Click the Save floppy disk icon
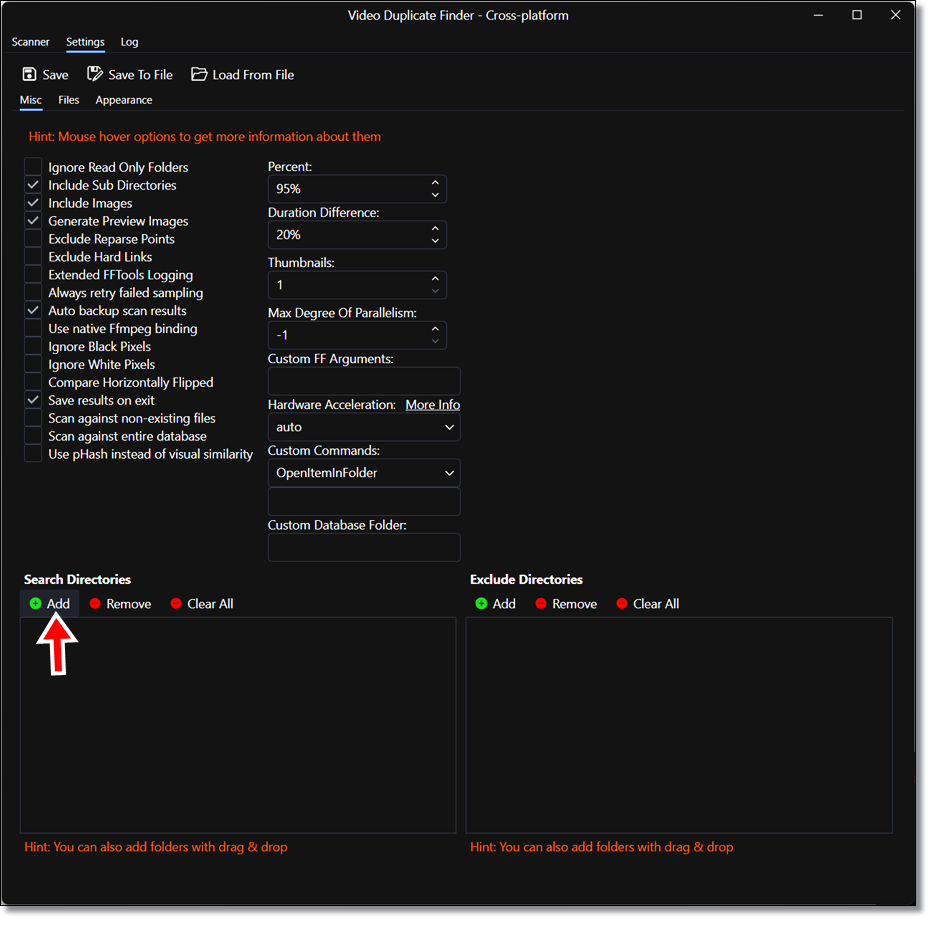This screenshot has width=928, height=933. click(x=29, y=74)
